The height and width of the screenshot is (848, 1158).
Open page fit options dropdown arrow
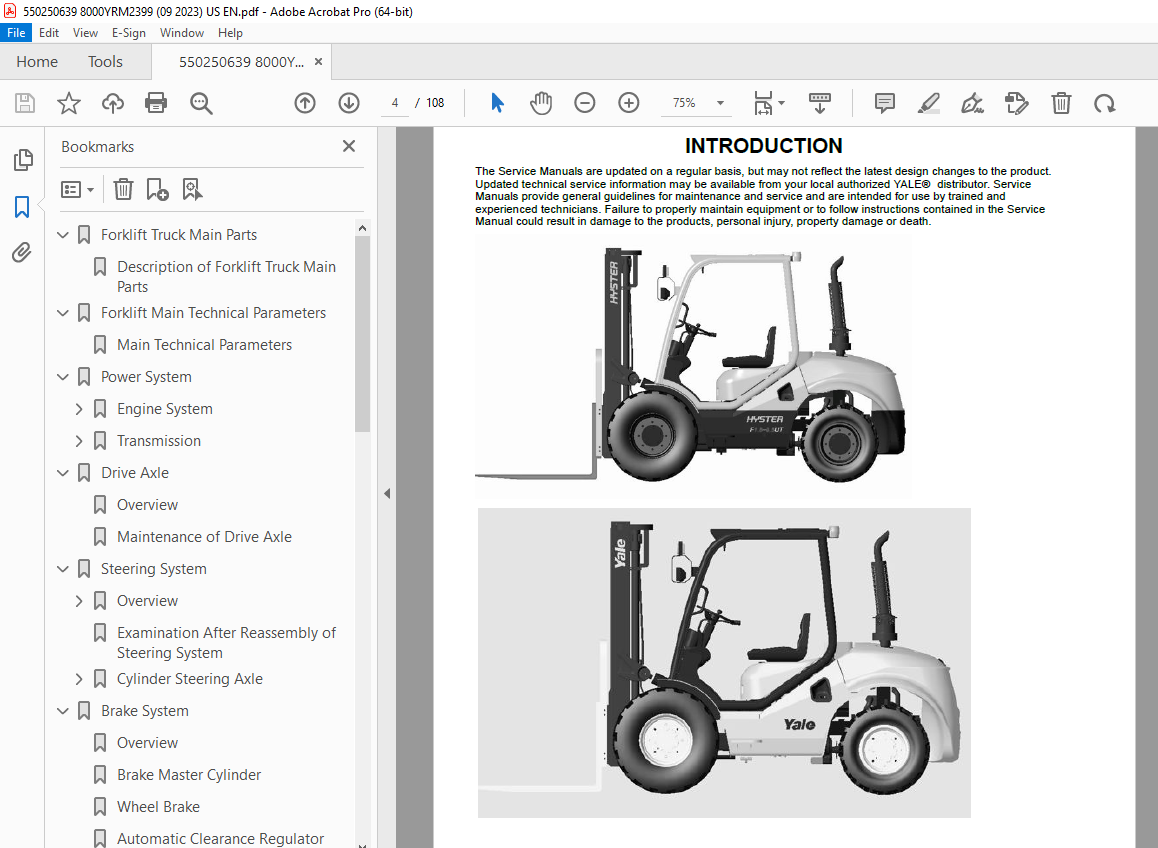coord(781,103)
